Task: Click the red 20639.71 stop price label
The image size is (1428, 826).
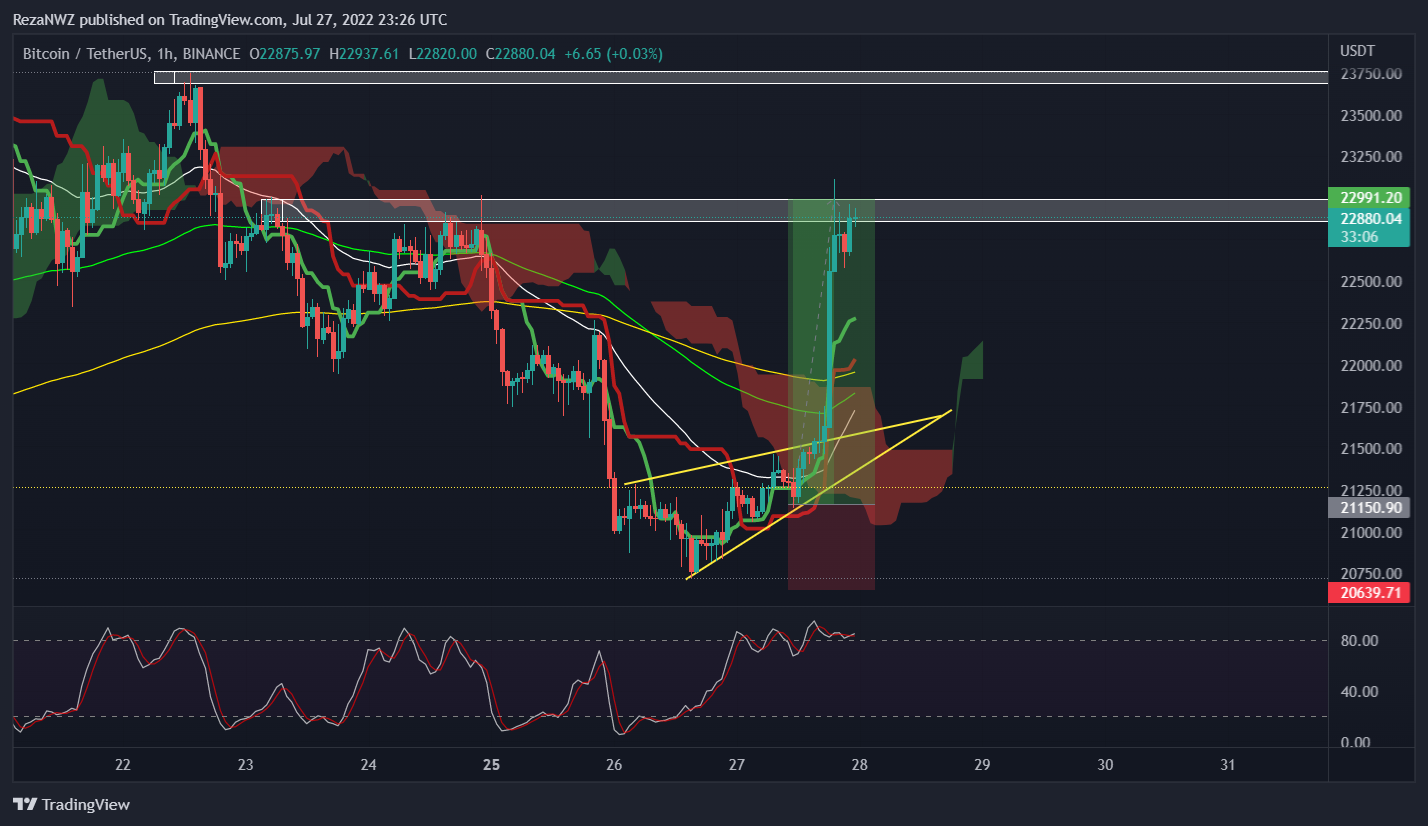Action: pos(1368,593)
